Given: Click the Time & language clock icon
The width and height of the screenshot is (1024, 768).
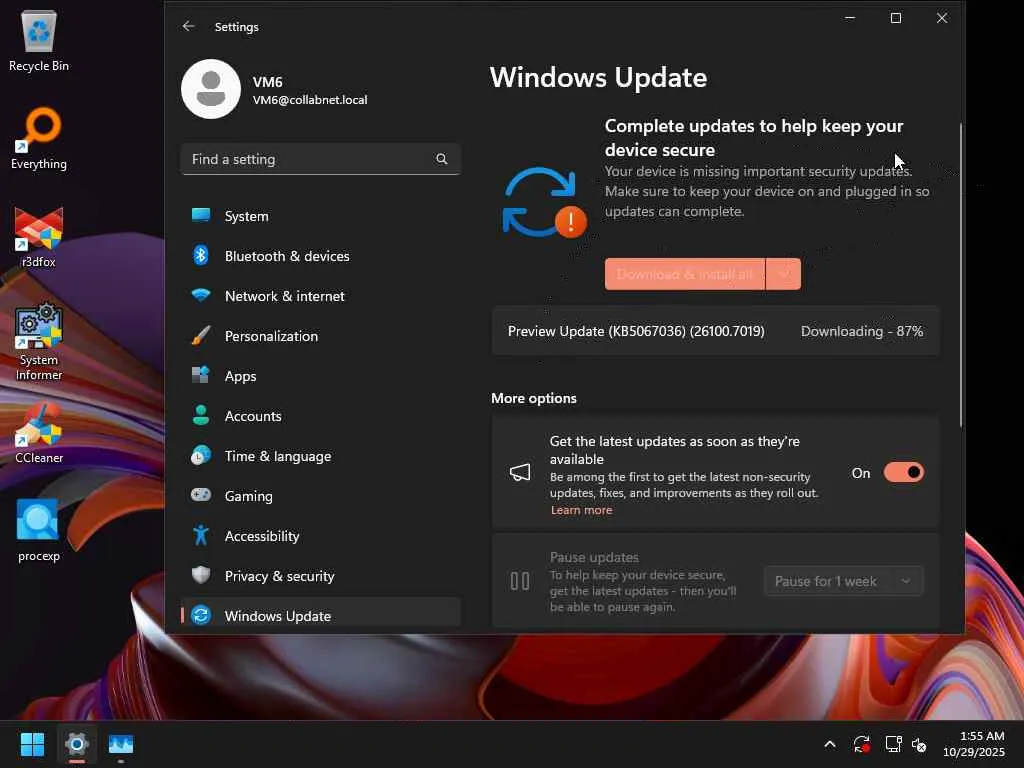Looking at the screenshot, I should click(x=200, y=456).
